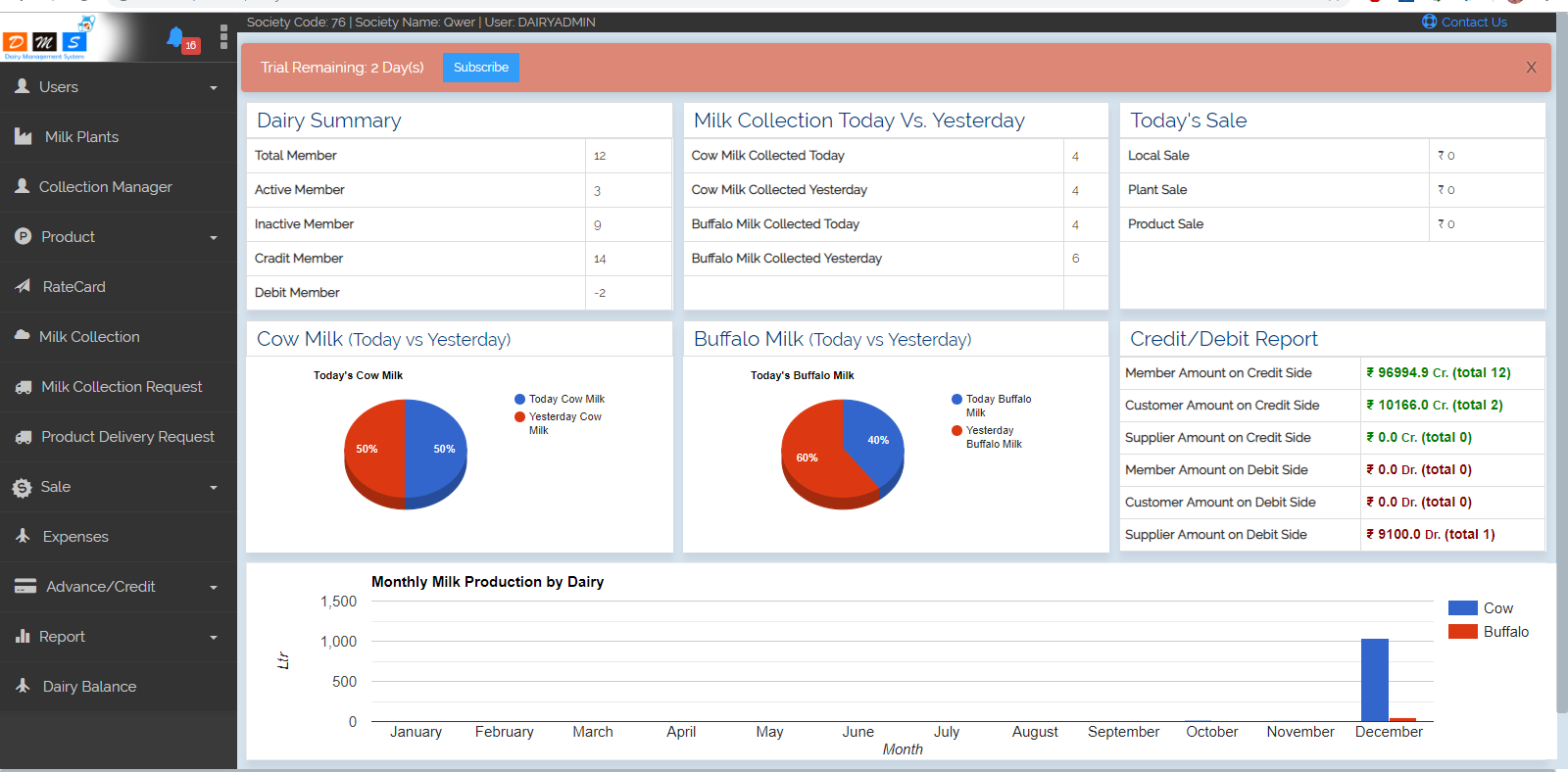Open the Contact Us link
The image size is (1568, 772).
(x=1473, y=22)
